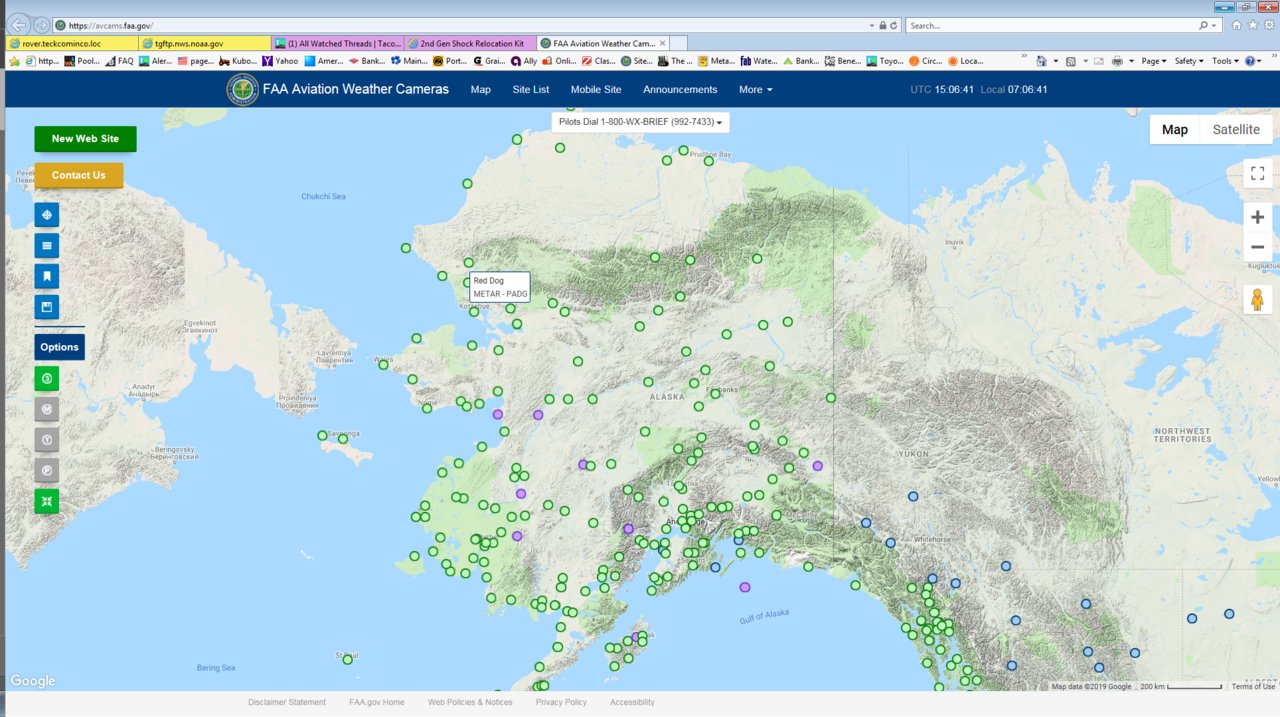
Task: Open the Accessibility footer link
Action: coord(632,702)
